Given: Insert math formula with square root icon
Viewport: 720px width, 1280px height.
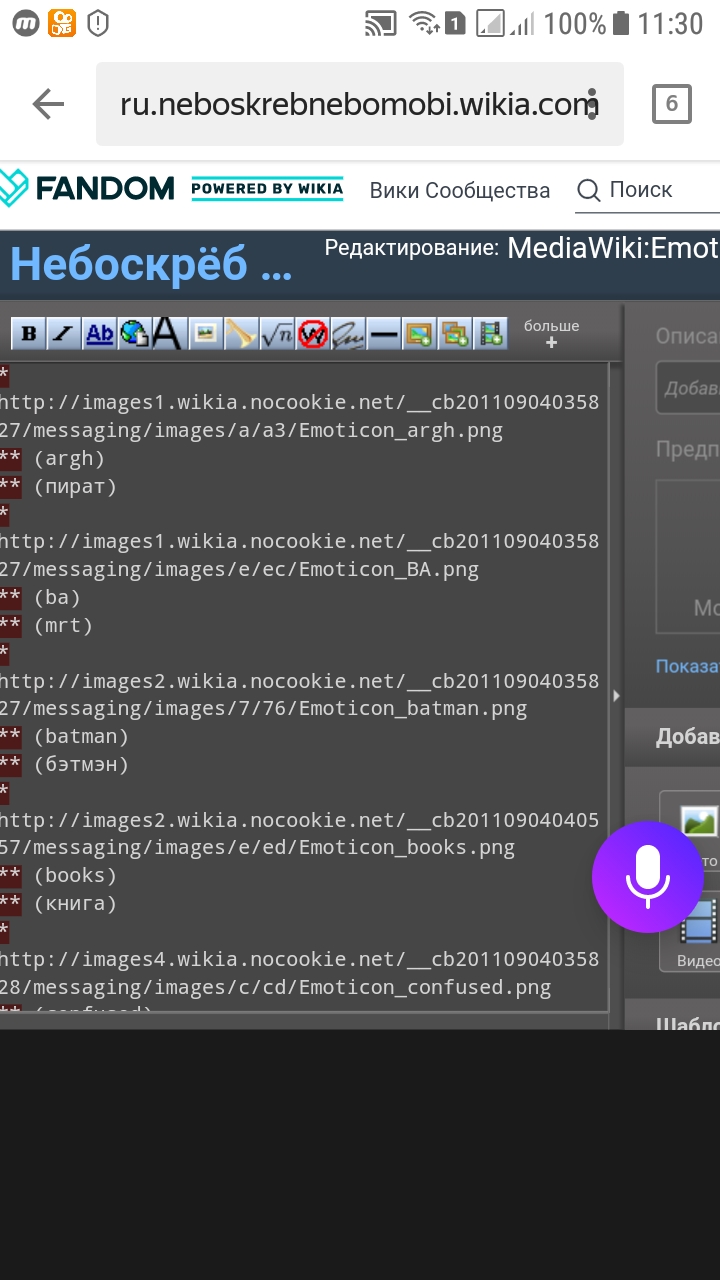Looking at the screenshot, I should pos(276,334).
